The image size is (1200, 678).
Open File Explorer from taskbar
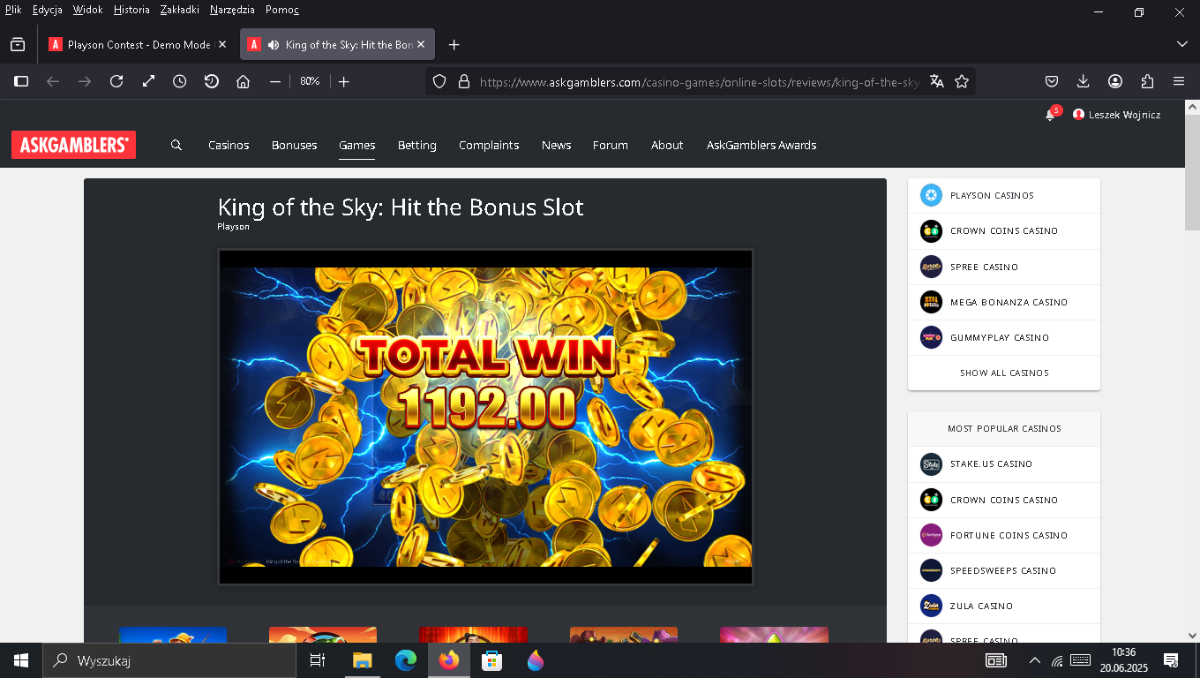click(x=362, y=660)
